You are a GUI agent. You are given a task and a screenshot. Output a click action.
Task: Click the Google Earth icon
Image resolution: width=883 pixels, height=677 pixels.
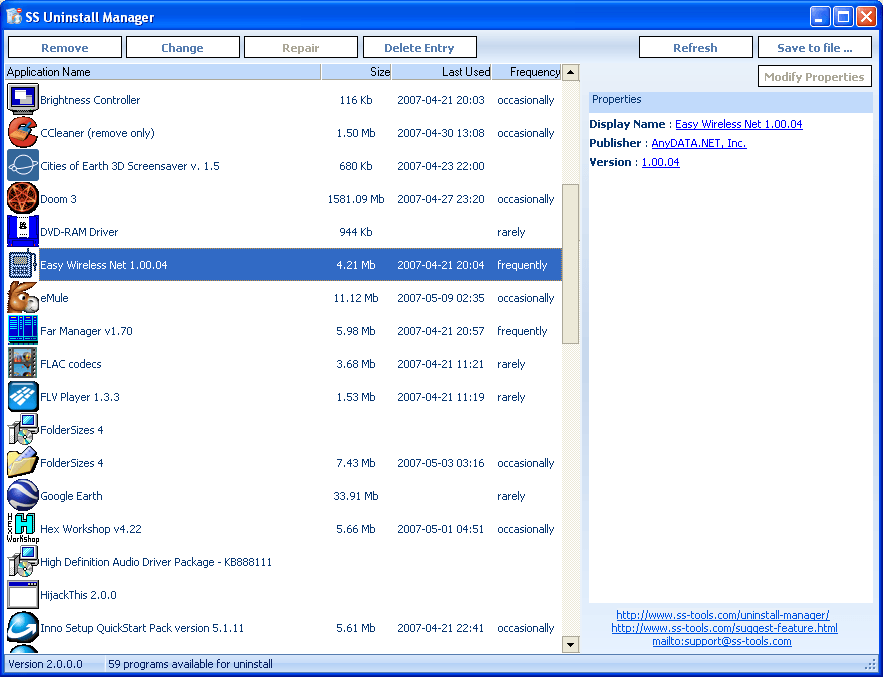[22, 494]
